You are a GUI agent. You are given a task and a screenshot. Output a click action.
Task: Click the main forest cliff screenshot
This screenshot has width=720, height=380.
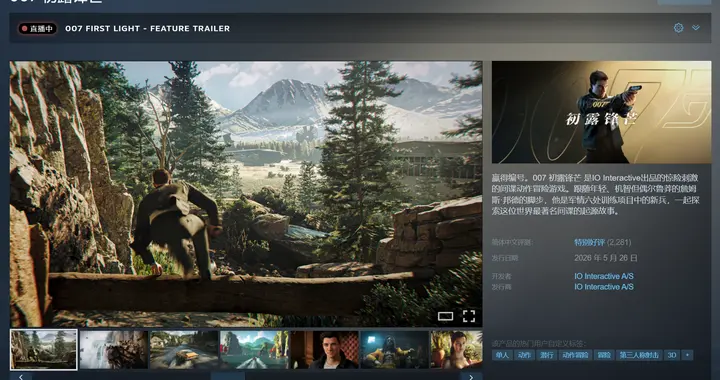point(246,194)
